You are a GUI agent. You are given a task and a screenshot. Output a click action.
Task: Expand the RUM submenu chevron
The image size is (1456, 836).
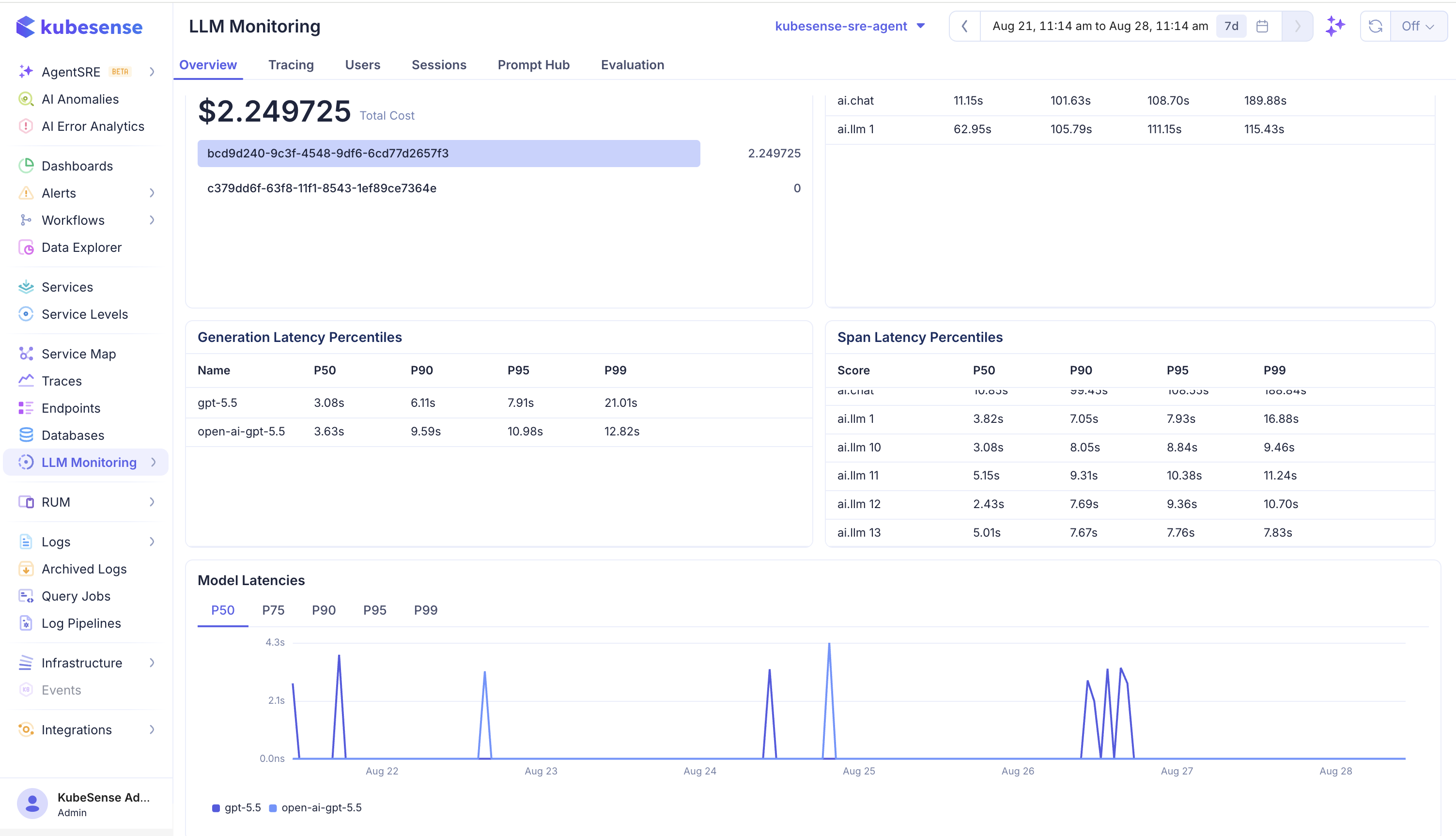coord(152,502)
